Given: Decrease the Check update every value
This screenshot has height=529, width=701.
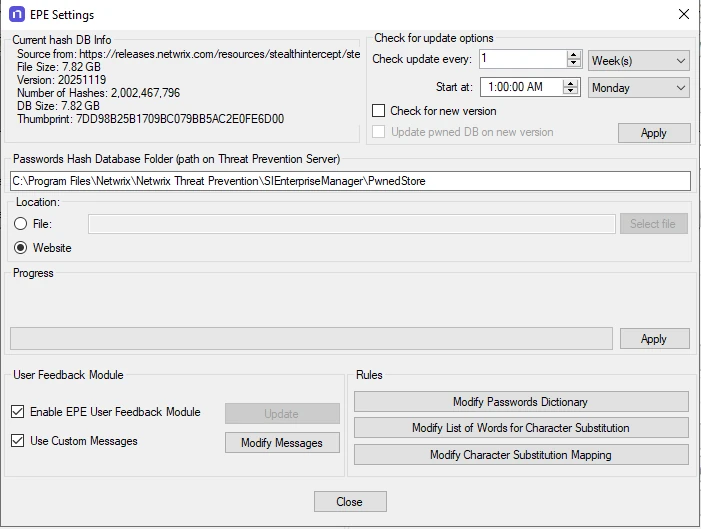Looking at the screenshot, I should point(573,63).
